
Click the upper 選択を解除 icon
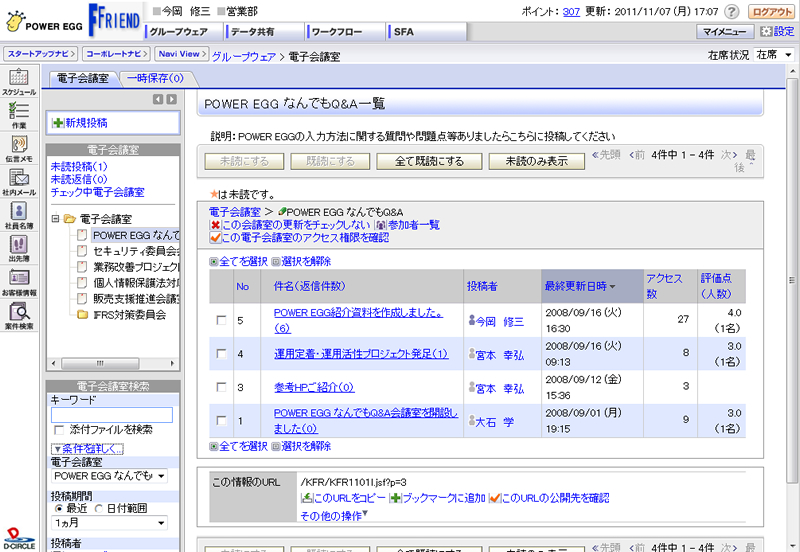coord(276,262)
